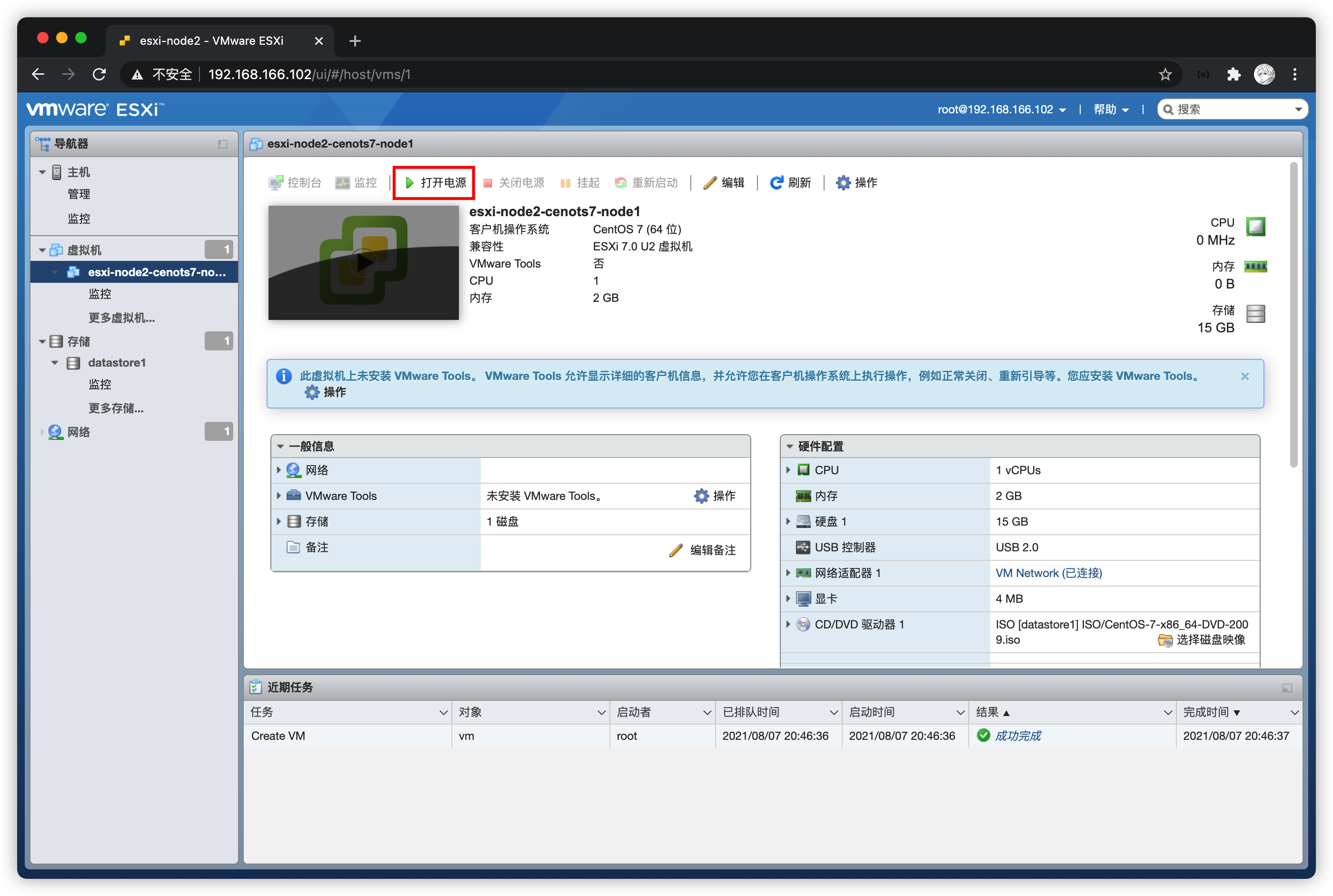Click the VM console thumbnail preview
The width and height of the screenshot is (1333, 896).
coord(363,263)
